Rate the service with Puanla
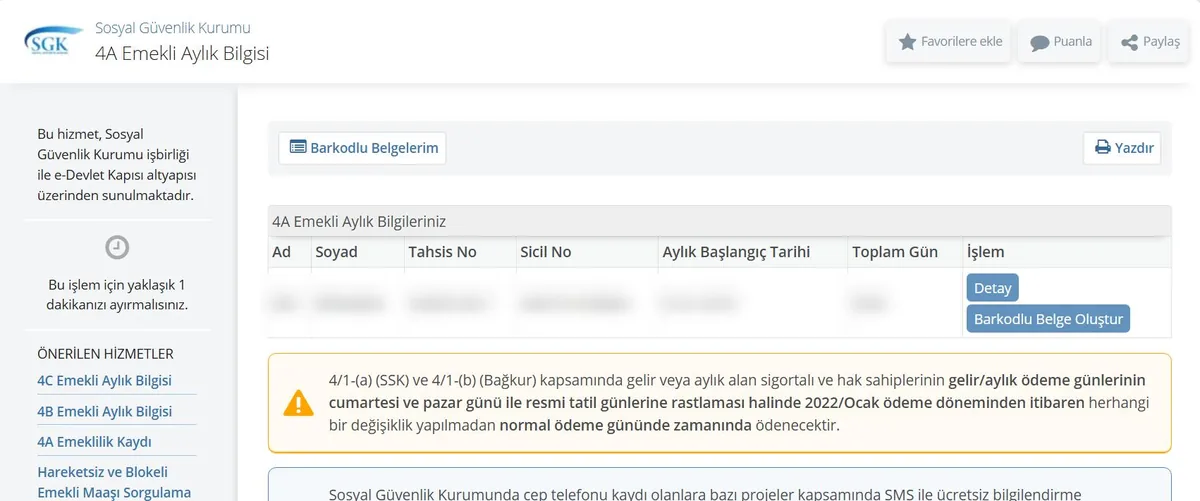Screen dimensions: 1200x501 (x=1061, y=42)
